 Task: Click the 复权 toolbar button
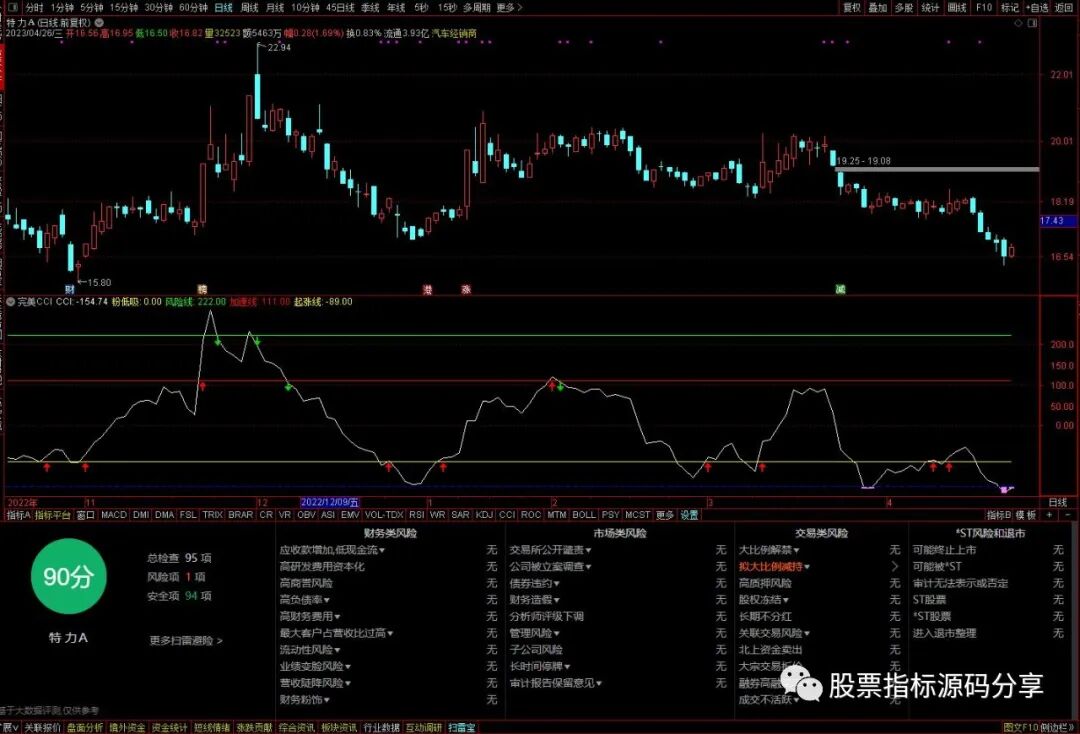852,8
